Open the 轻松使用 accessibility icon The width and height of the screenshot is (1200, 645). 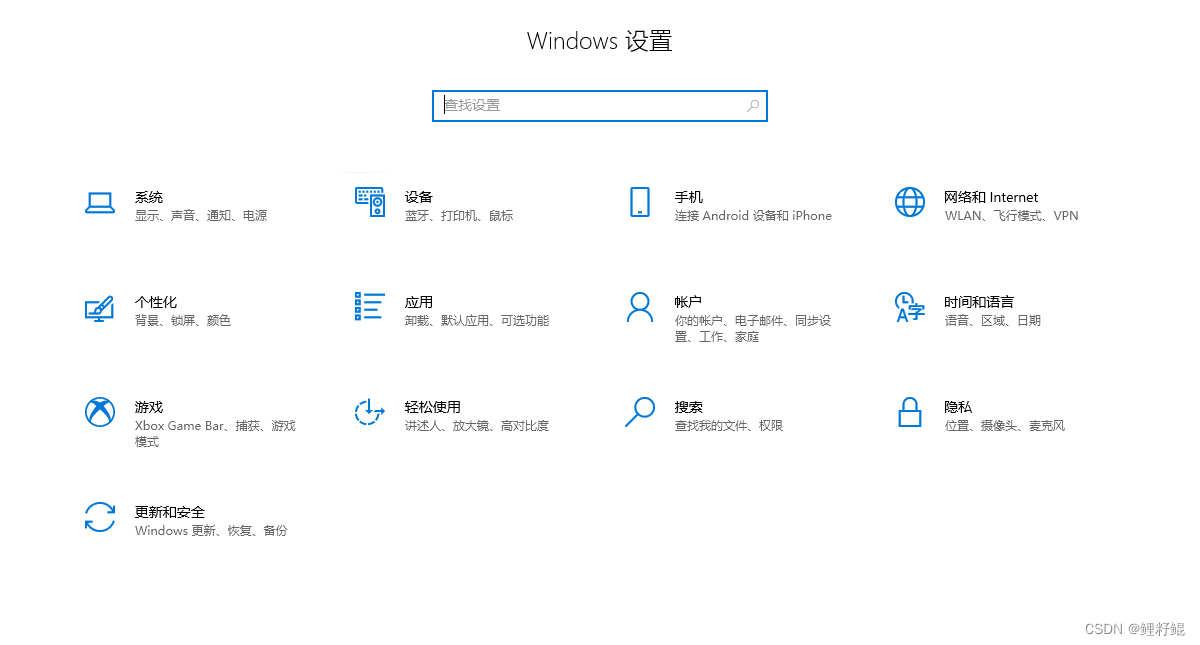click(370, 412)
